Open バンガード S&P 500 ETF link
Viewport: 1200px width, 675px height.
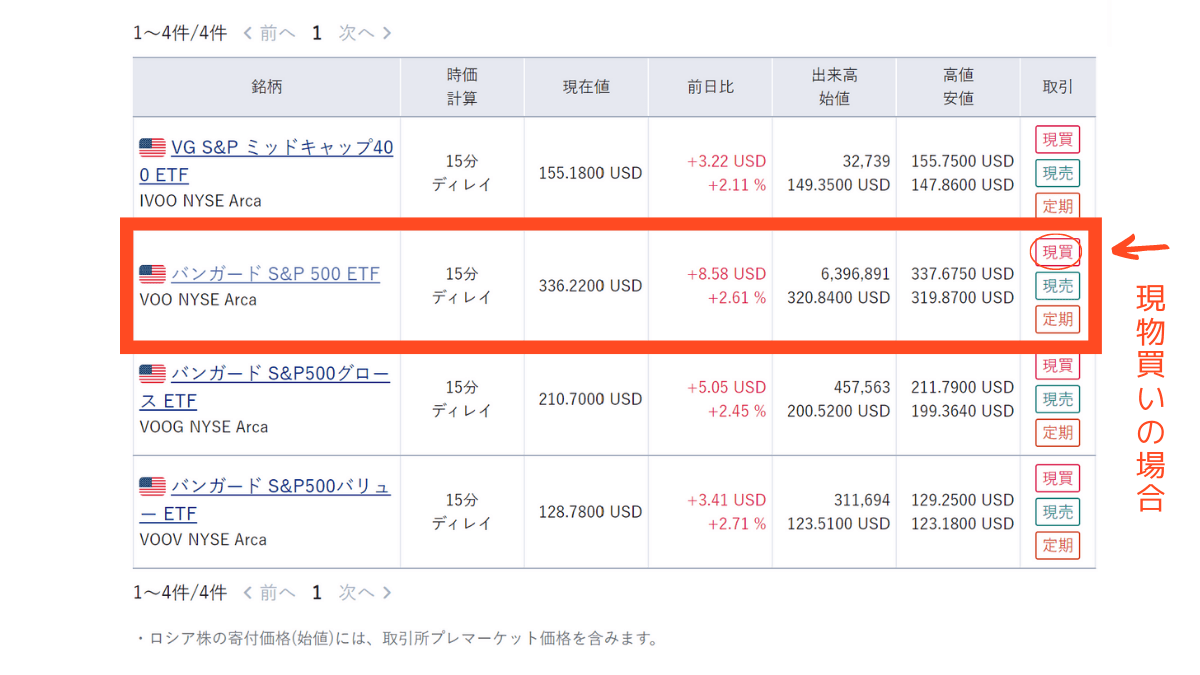click(275, 273)
